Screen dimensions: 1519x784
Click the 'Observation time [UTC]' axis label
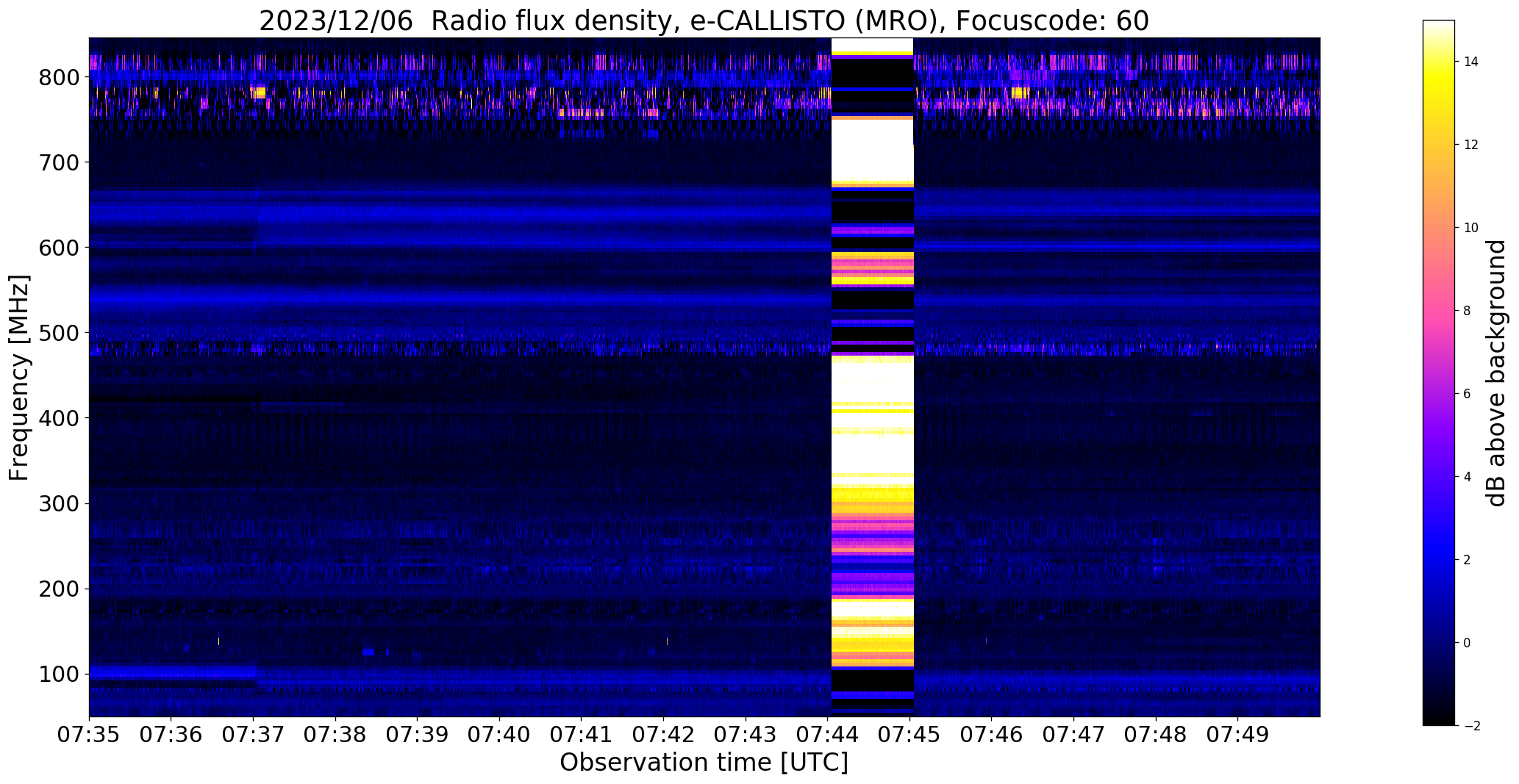click(704, 763)
